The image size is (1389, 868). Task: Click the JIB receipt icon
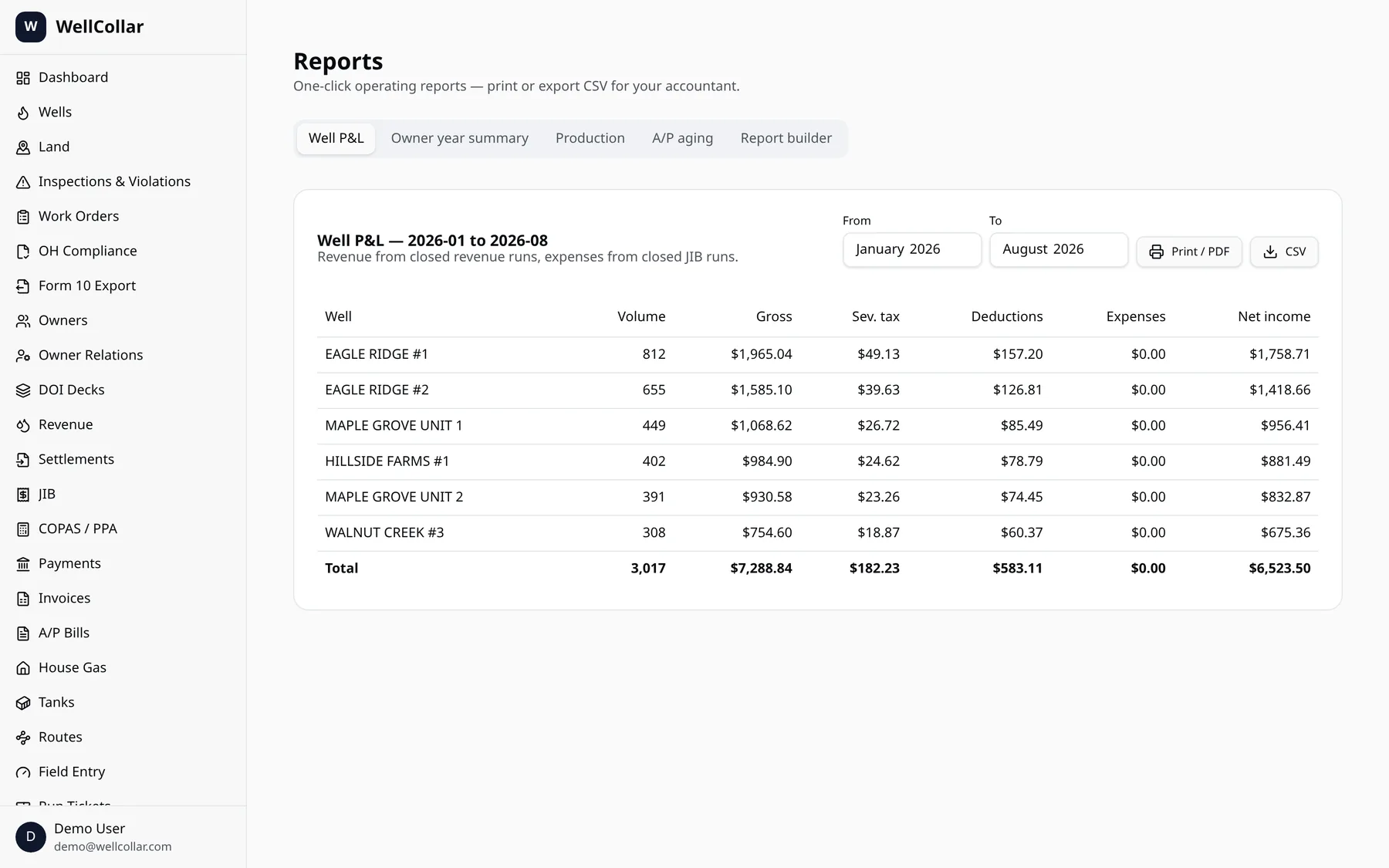click(x=23, y=495)
